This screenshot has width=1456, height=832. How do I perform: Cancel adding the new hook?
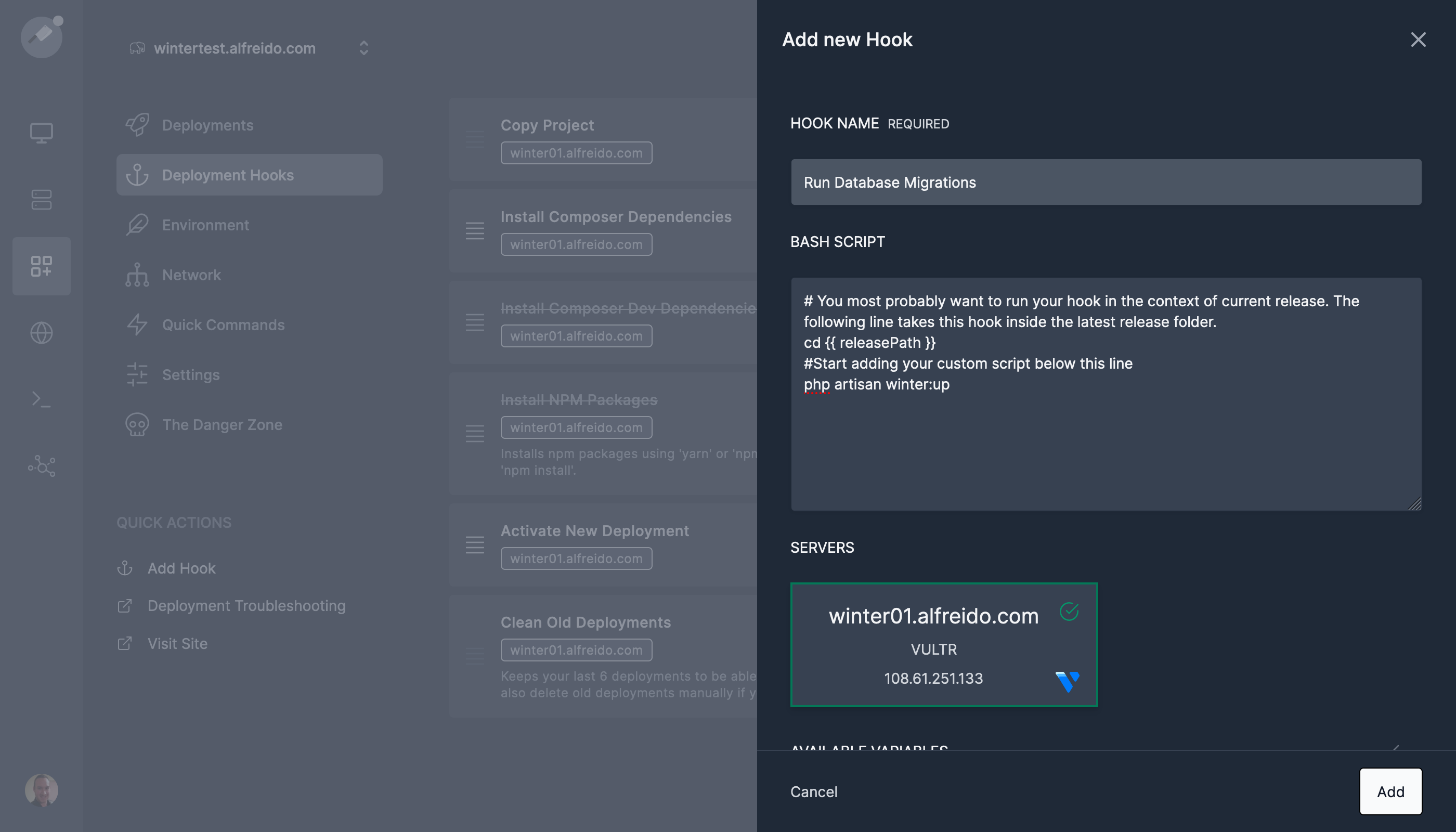coord(813,791)
